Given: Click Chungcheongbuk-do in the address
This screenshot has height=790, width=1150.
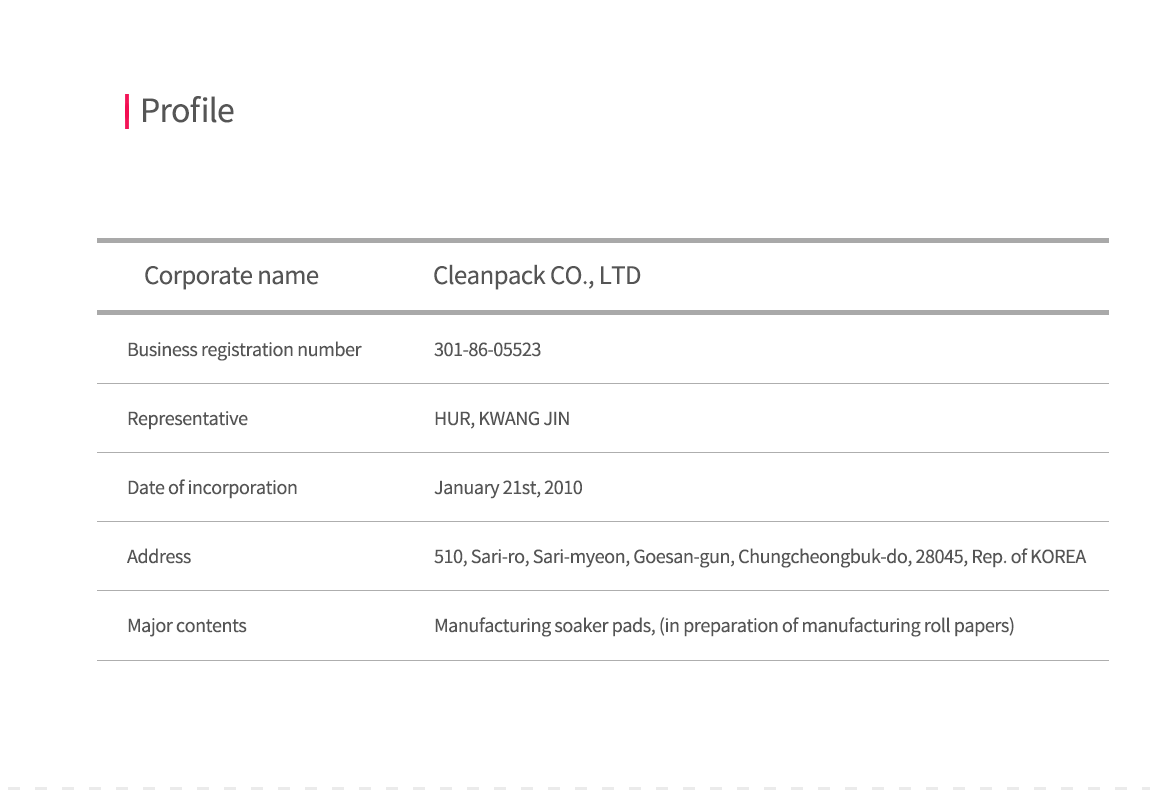Looking at the screenshot, I should coord(824,557).
